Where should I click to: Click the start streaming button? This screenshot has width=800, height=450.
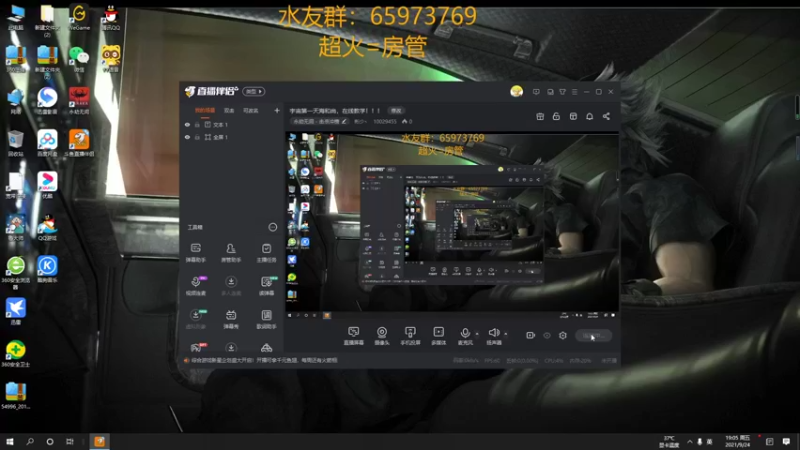click(593, 335)
